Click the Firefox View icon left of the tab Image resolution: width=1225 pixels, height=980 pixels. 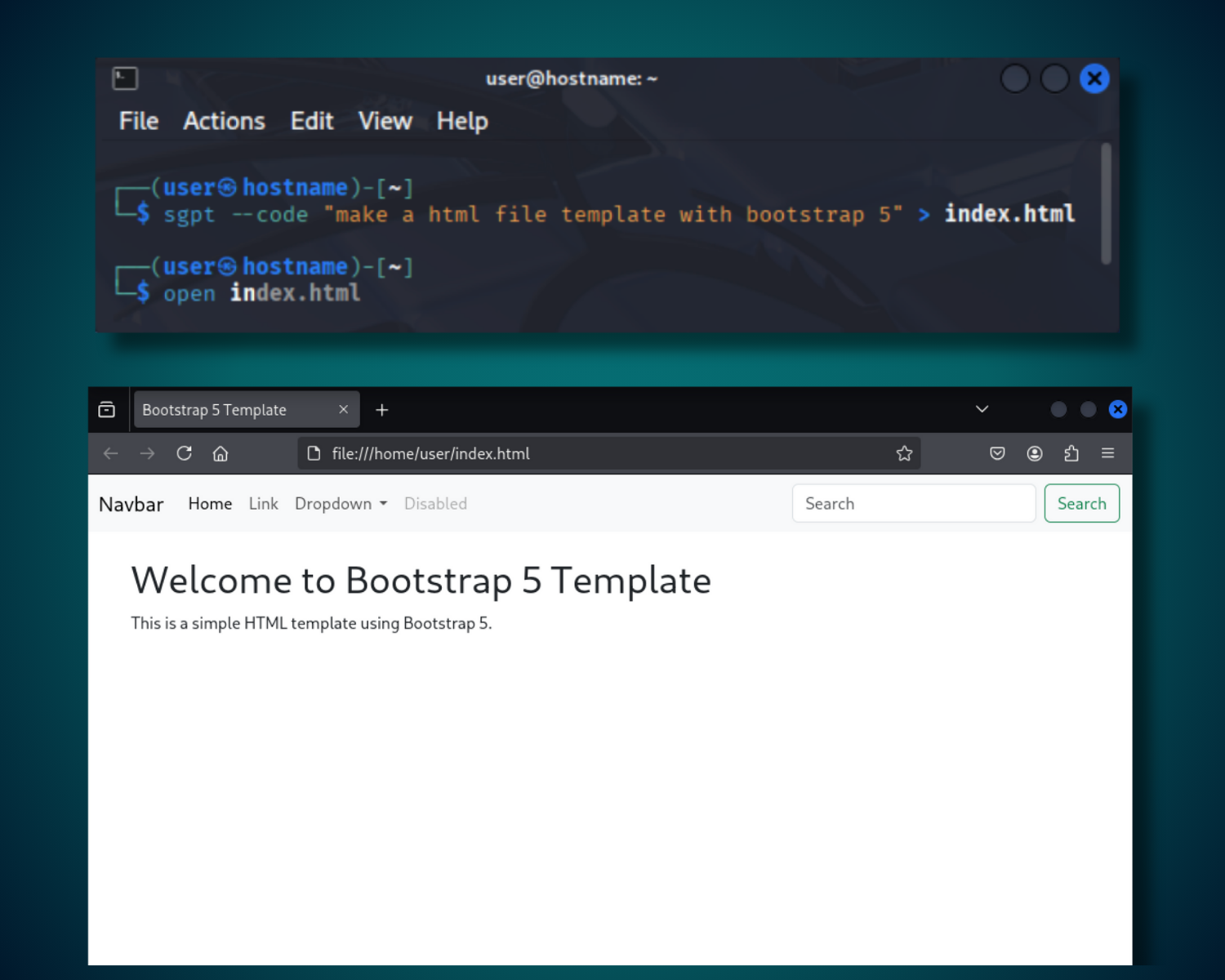point(106,409)
